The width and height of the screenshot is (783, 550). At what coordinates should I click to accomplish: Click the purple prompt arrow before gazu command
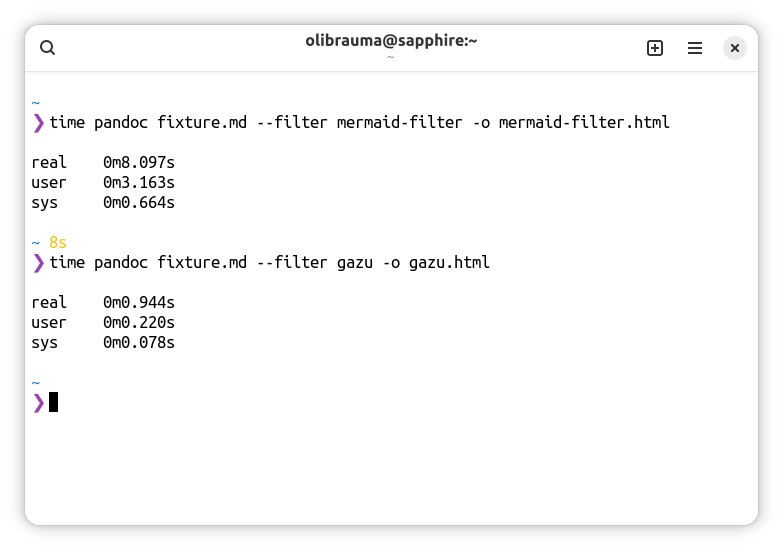coord(38,263)
